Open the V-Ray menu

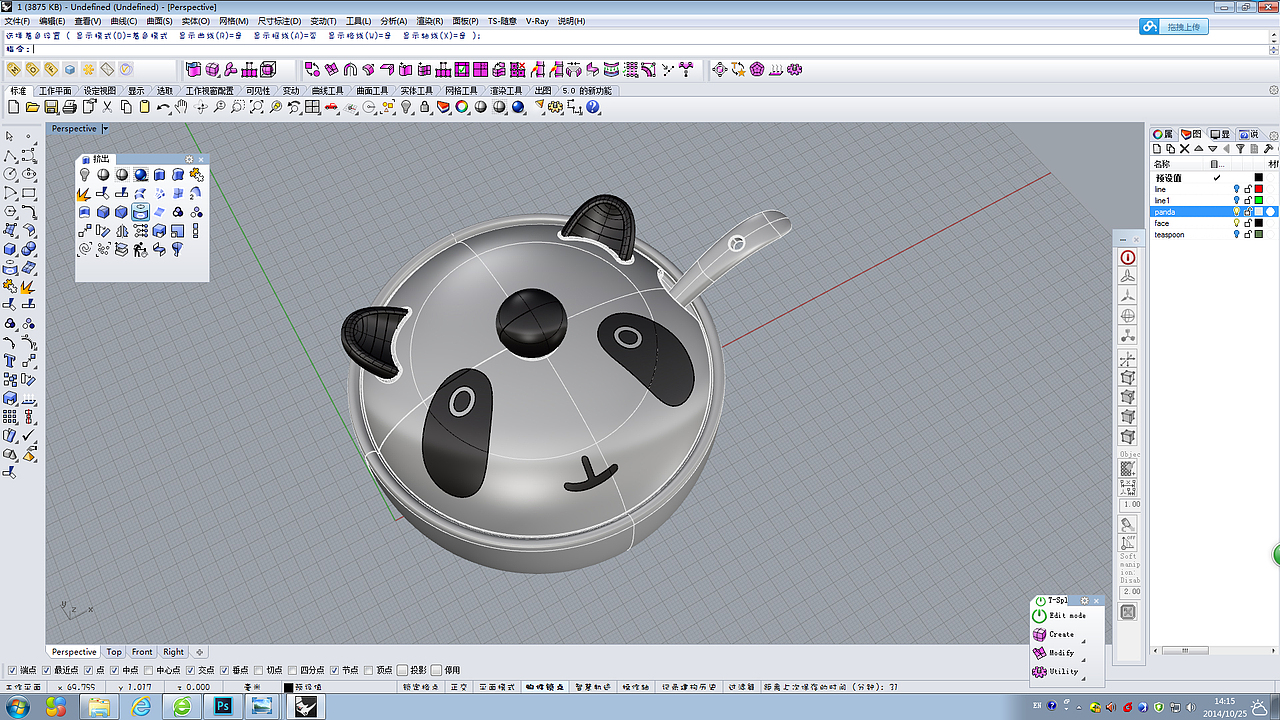click(537, 21)
